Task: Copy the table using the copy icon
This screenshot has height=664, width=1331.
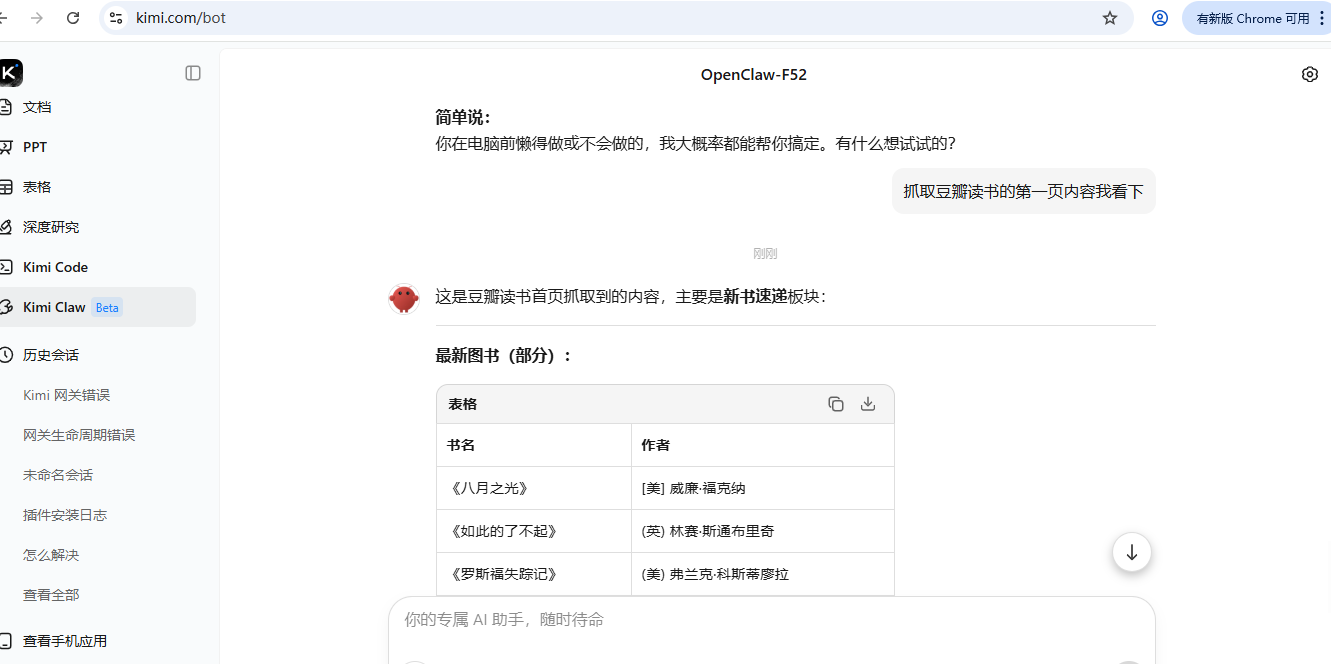Action: 836,404
